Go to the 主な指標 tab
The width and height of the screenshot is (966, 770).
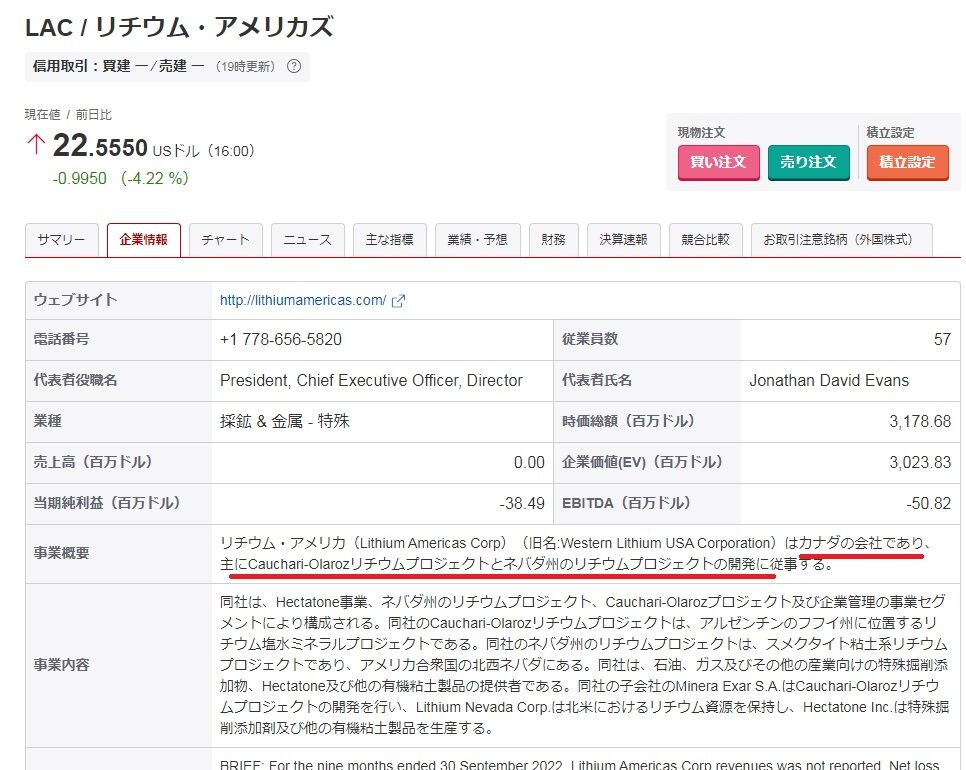click(389, 240)
